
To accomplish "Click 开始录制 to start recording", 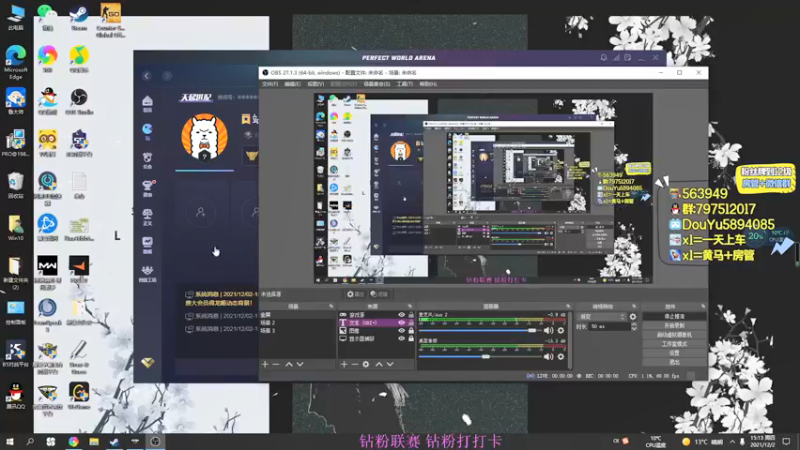I will point(674,326).
